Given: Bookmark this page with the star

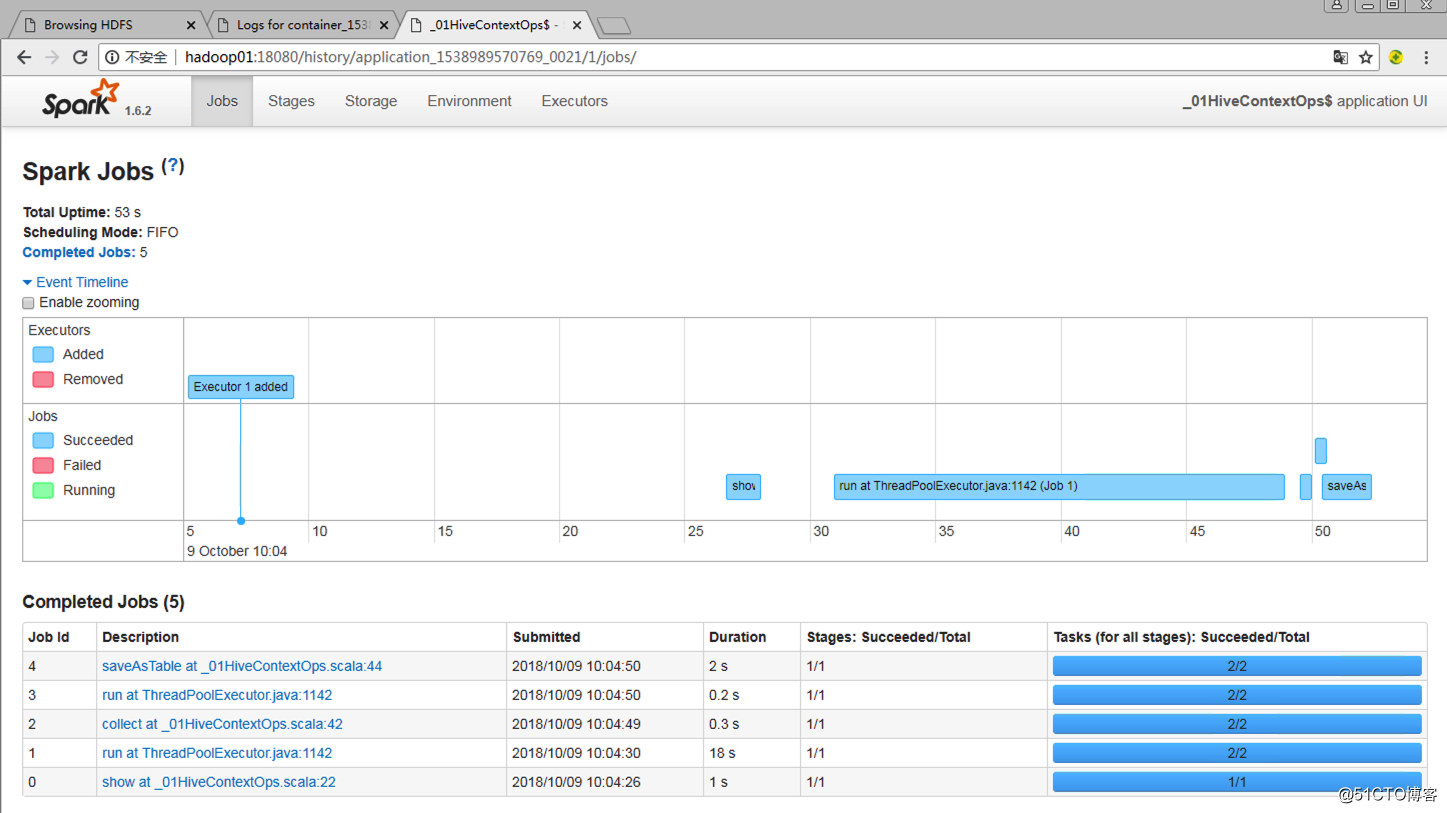Looking at the screenshot, I should click(x=1366, y=57).
